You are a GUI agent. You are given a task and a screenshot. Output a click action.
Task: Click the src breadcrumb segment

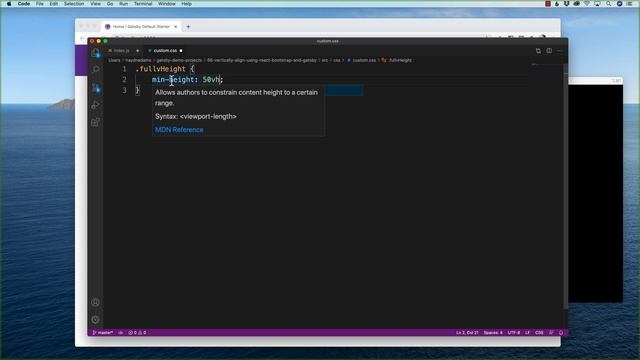325,60
